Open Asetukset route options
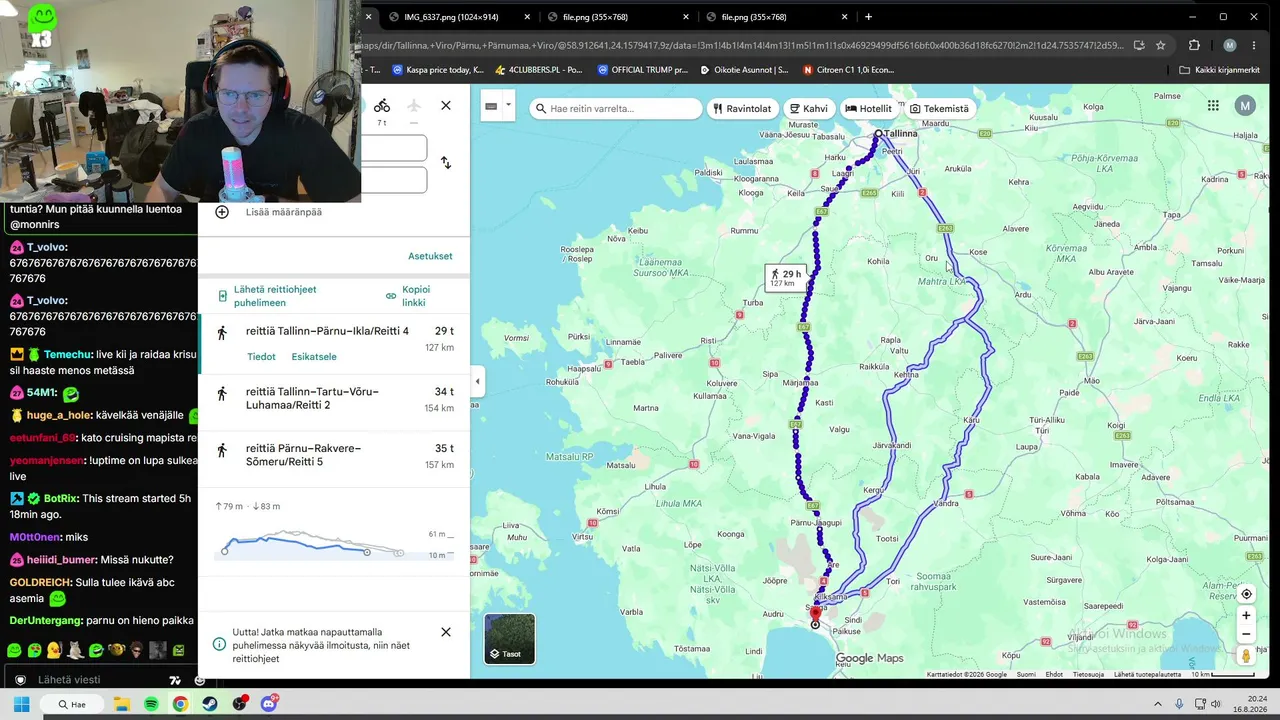Screen dimensions: 1280x720 pyautogui.click(x=430, y=256)
